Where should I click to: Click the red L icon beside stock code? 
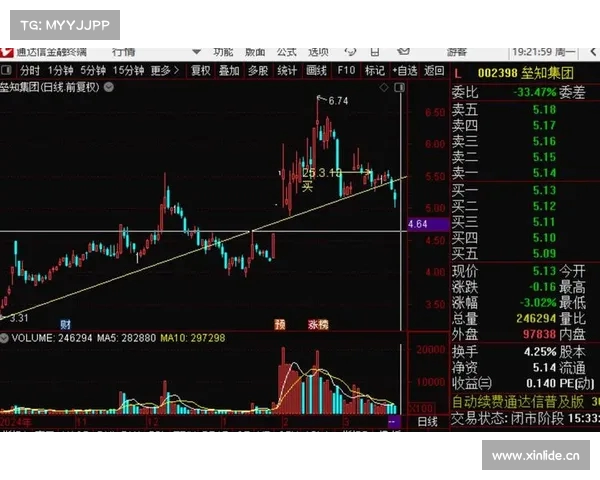(458, 73)
